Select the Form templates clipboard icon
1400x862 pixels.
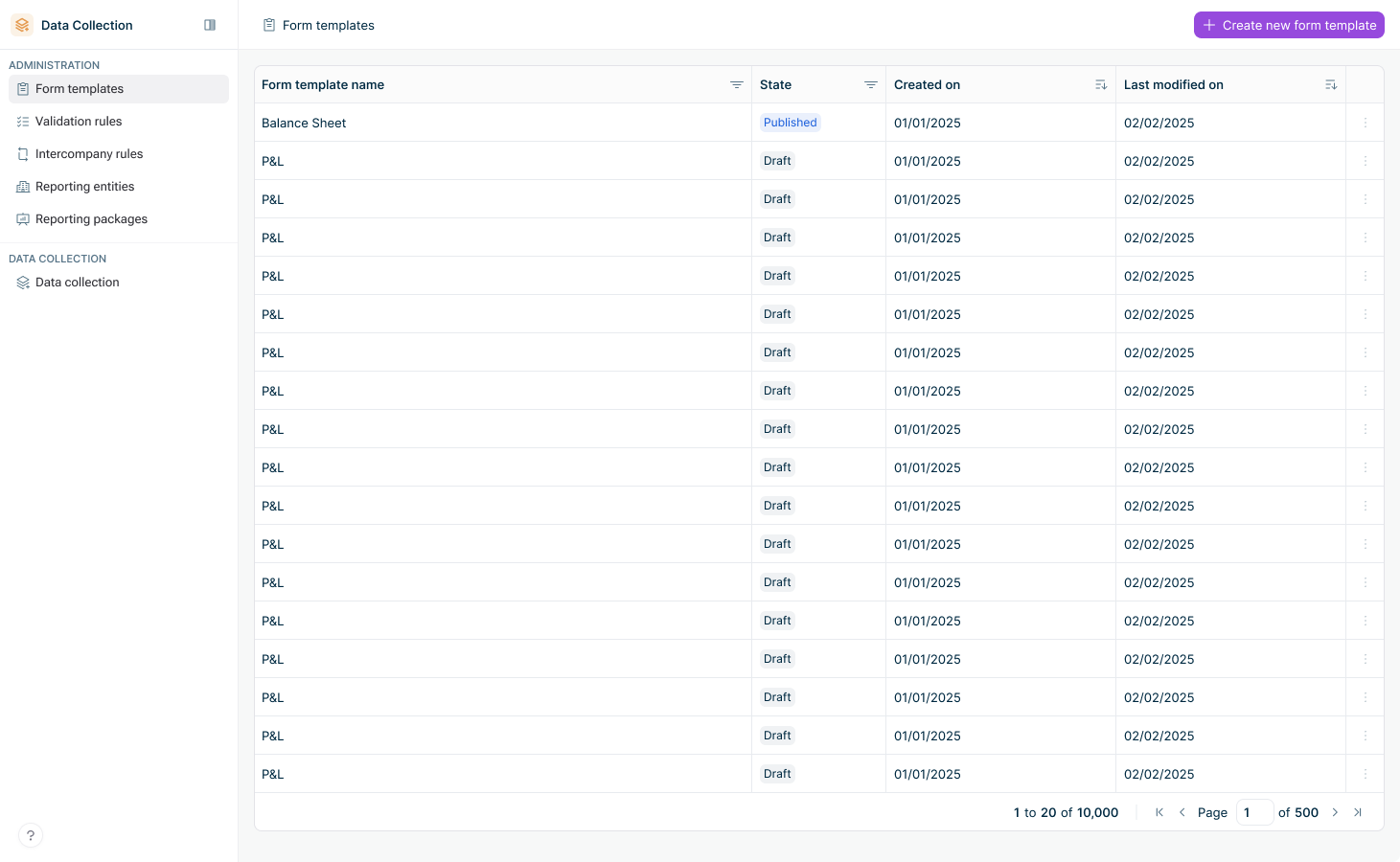click(x=22, y=88)
